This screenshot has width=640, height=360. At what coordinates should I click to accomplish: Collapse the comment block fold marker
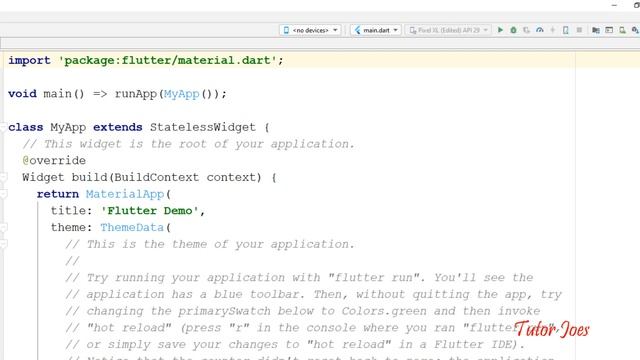click(3, 244)
